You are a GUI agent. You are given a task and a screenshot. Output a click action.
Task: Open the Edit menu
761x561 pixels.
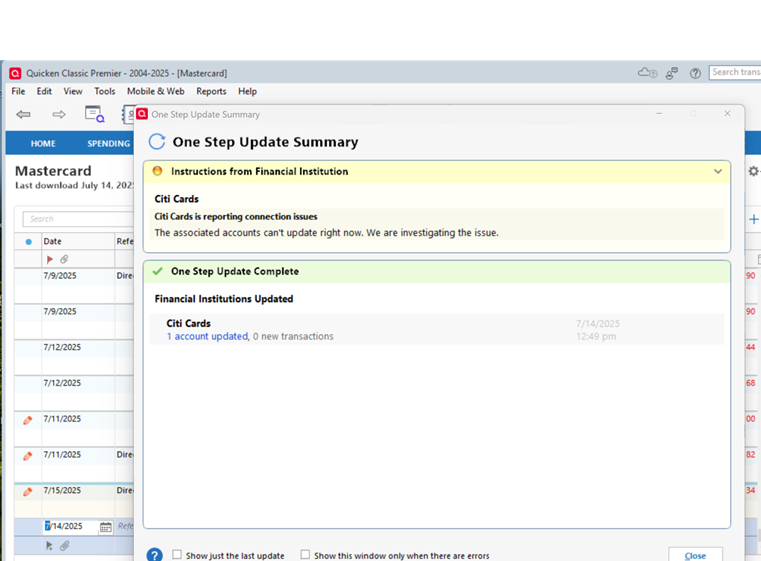point(44,91)
